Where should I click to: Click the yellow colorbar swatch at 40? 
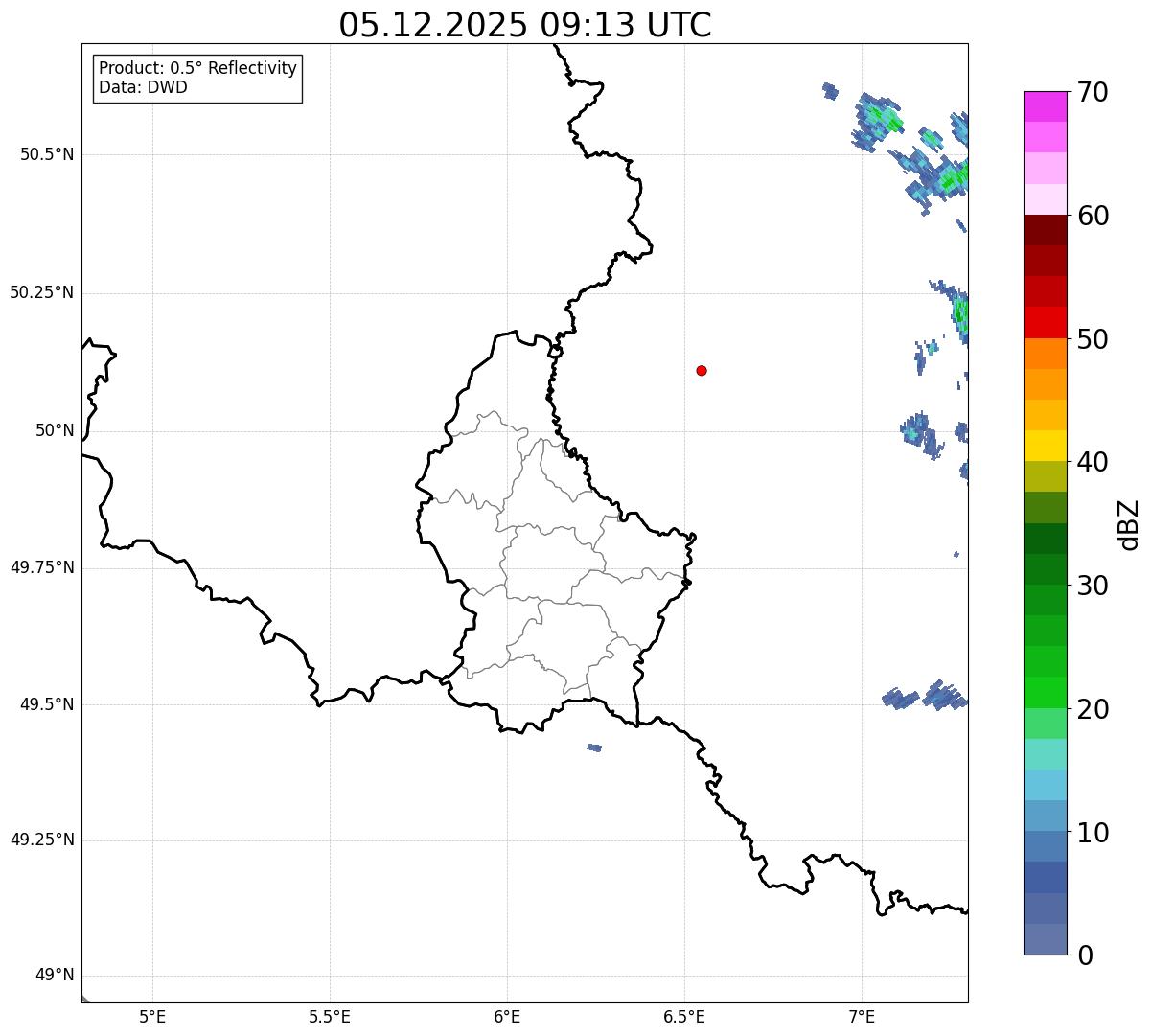[1045, 446]
